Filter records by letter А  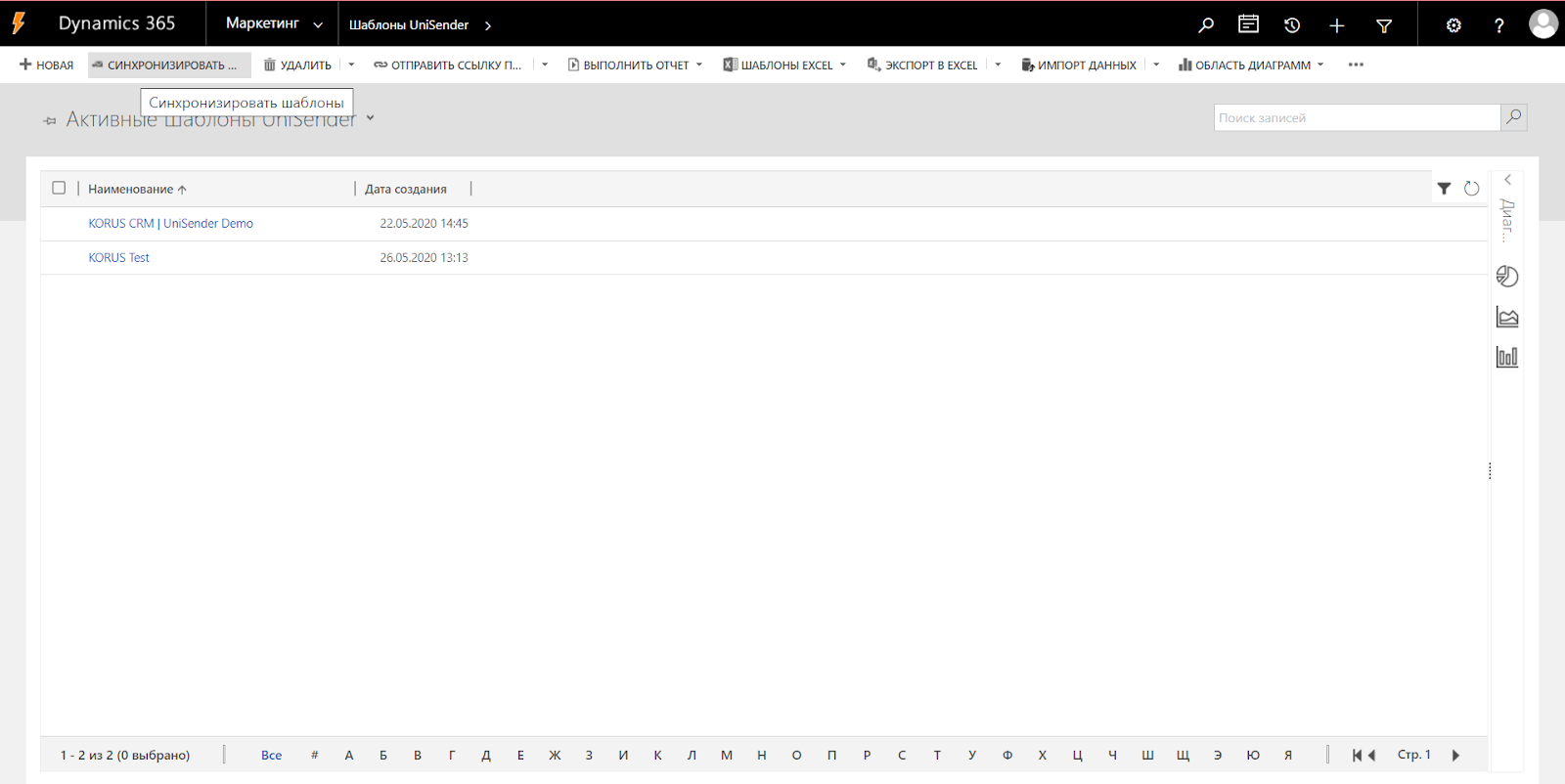348,755
